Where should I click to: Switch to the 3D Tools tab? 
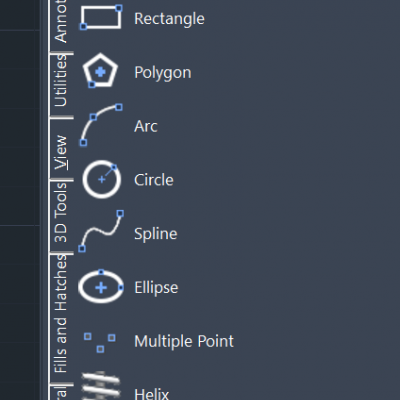61,213
